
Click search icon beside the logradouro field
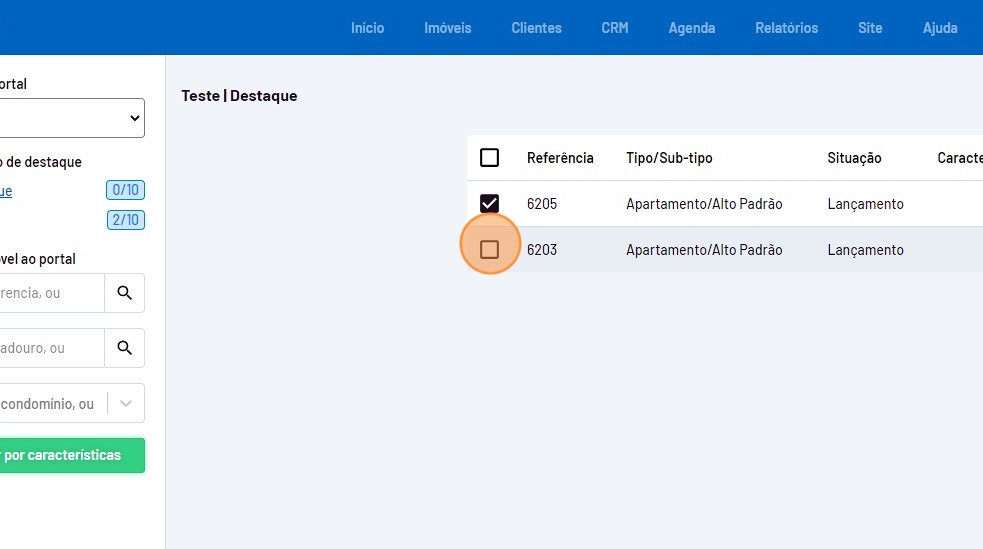click(124, 348)
